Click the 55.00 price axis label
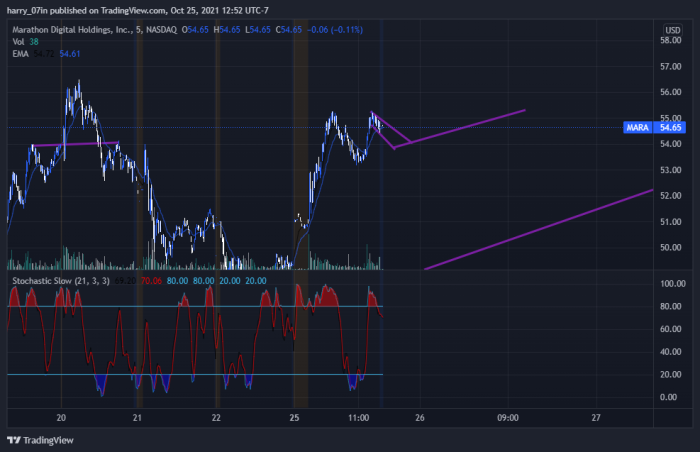This screenshot has width=700, height=452. [671, 118]
